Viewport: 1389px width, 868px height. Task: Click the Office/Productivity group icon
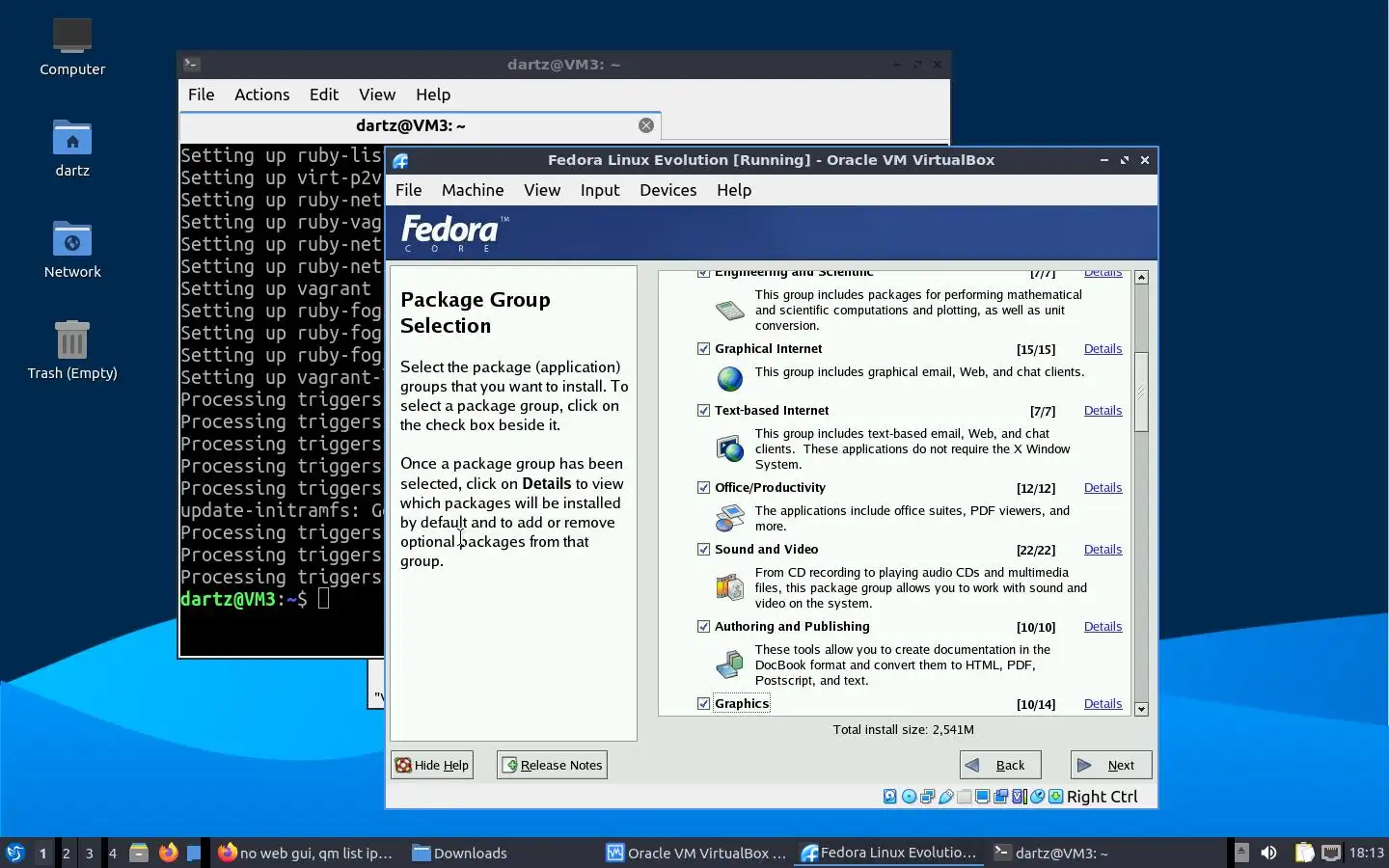coord(730,518)
